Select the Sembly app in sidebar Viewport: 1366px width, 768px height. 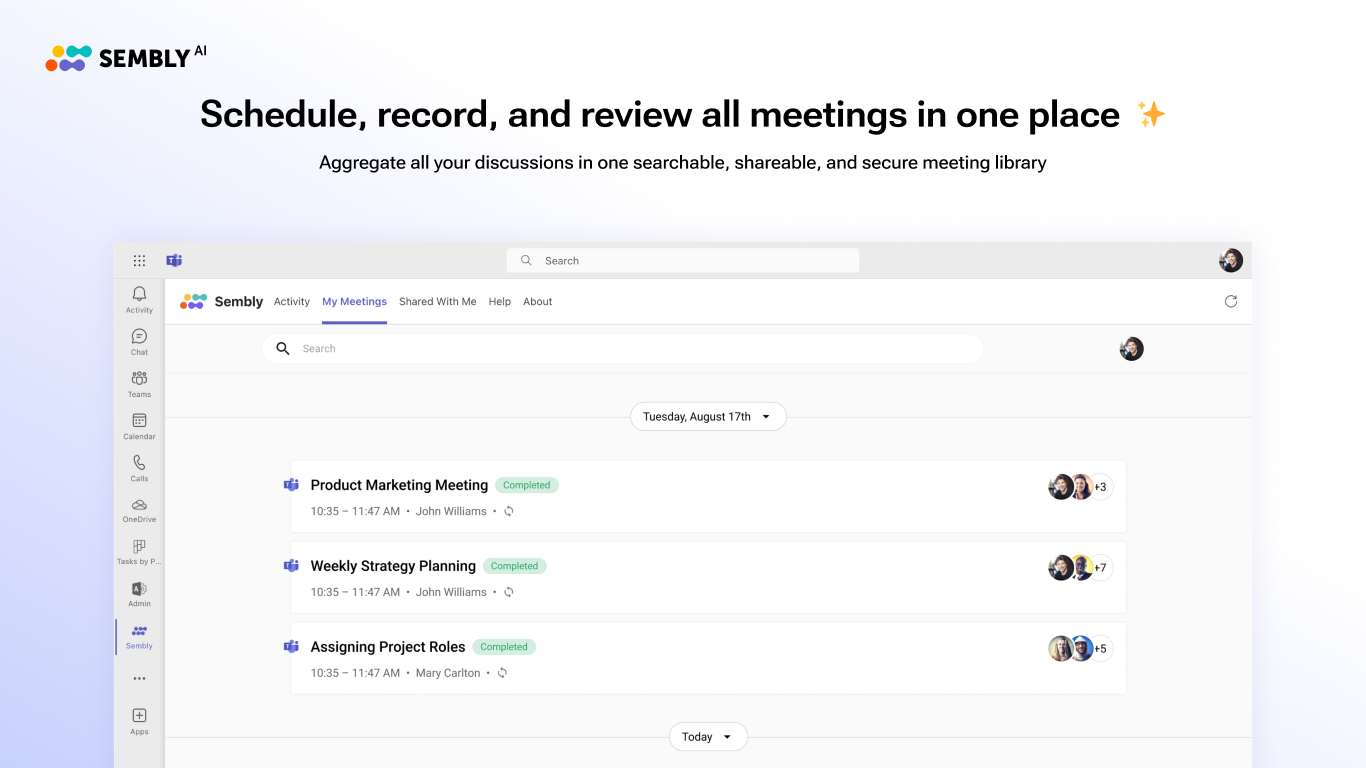tap(139, 636)
